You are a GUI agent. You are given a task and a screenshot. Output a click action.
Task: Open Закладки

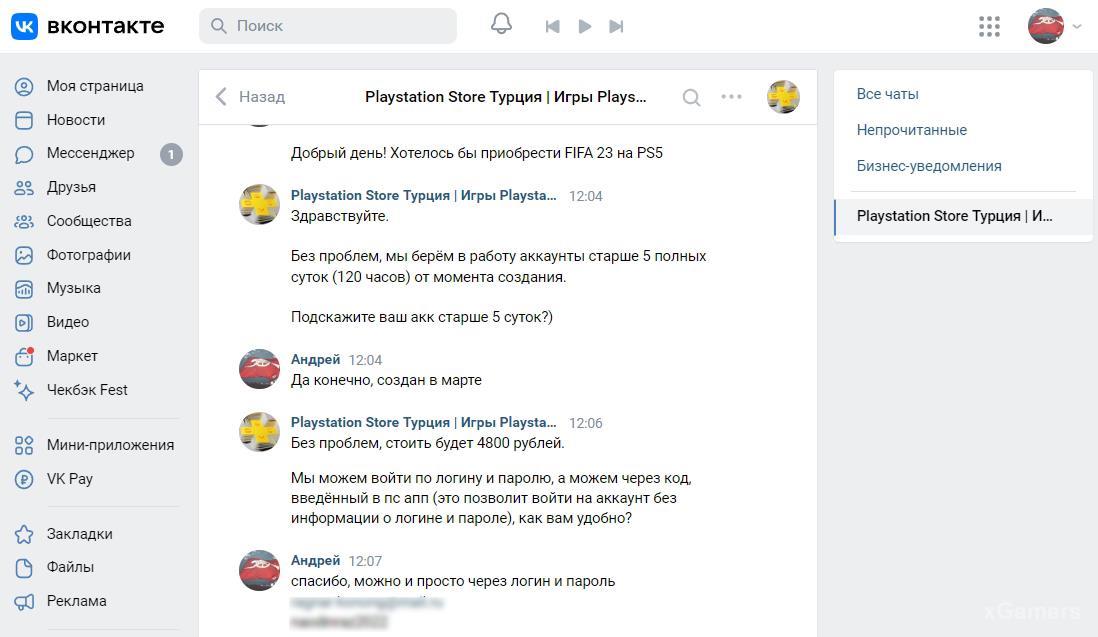tap(80, 533)
